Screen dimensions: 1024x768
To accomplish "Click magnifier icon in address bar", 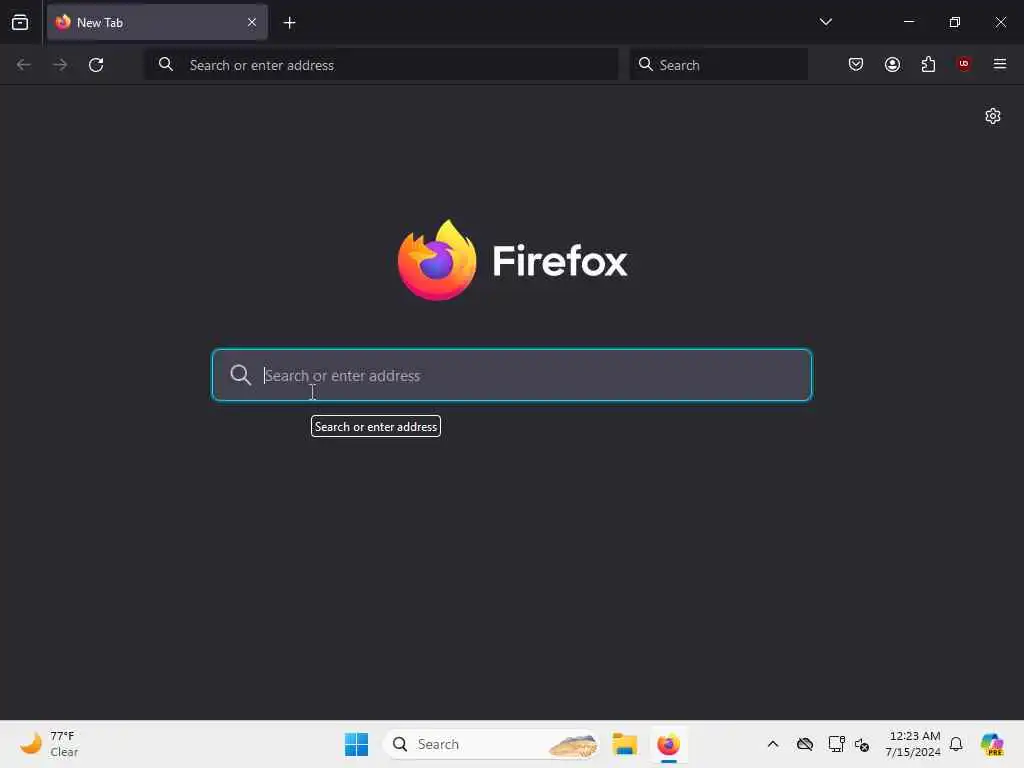I will (166, 64).
